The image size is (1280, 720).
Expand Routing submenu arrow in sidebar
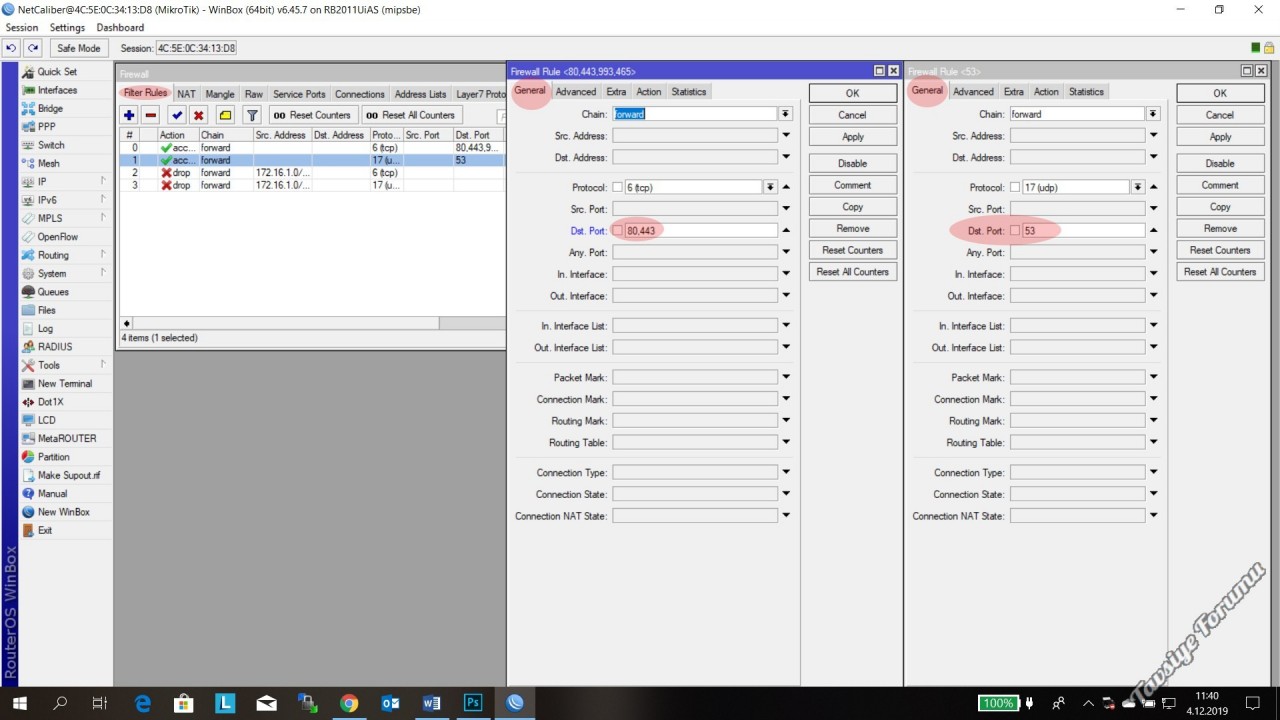(104, 255)
